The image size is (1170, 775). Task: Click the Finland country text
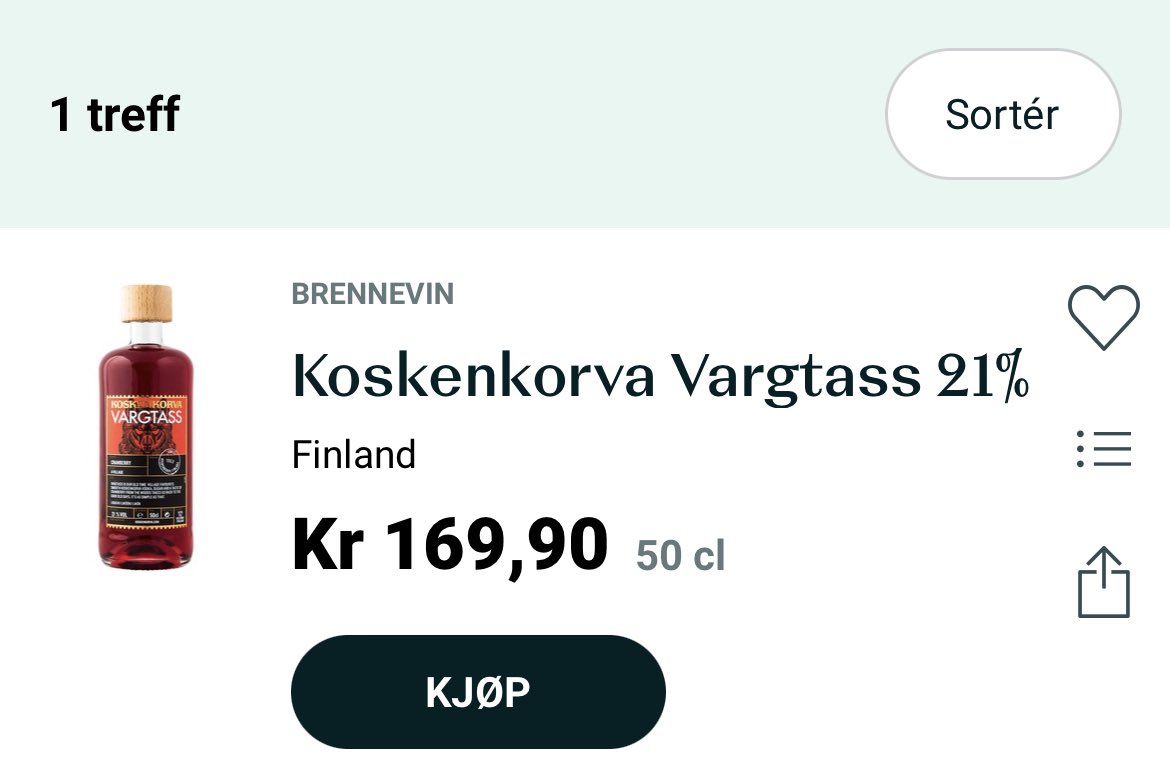click(x=354, y=454)
